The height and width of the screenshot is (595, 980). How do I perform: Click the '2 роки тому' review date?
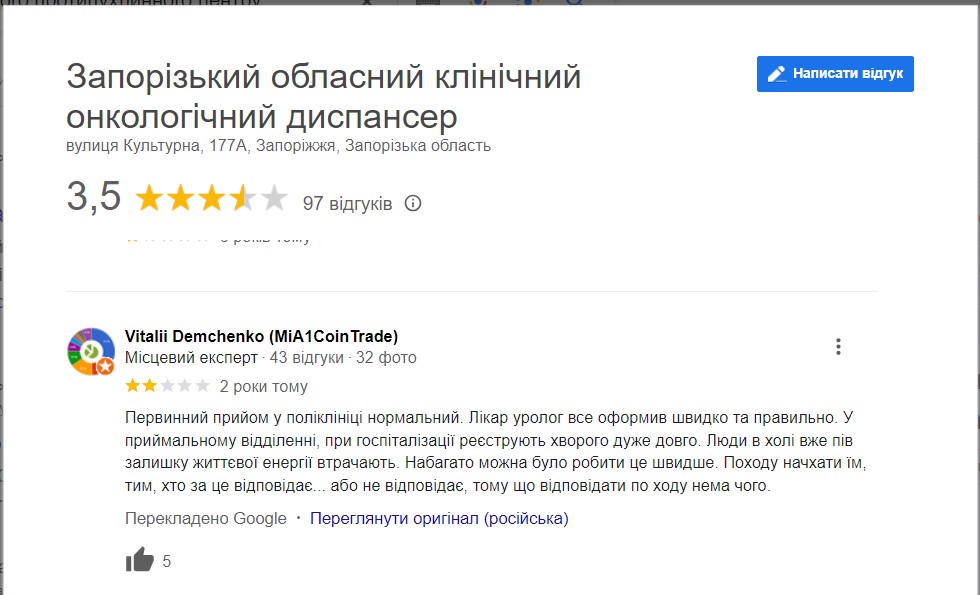click(x=264, y=386)
